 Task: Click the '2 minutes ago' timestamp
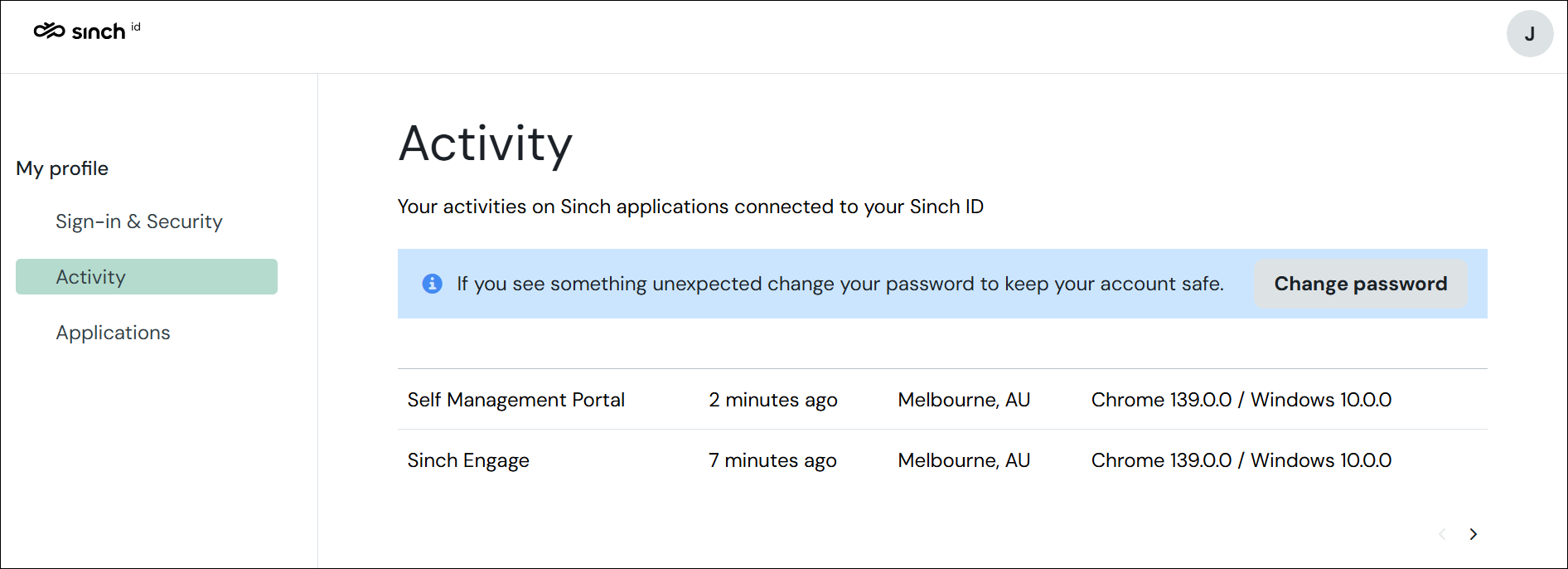[772, 399]
